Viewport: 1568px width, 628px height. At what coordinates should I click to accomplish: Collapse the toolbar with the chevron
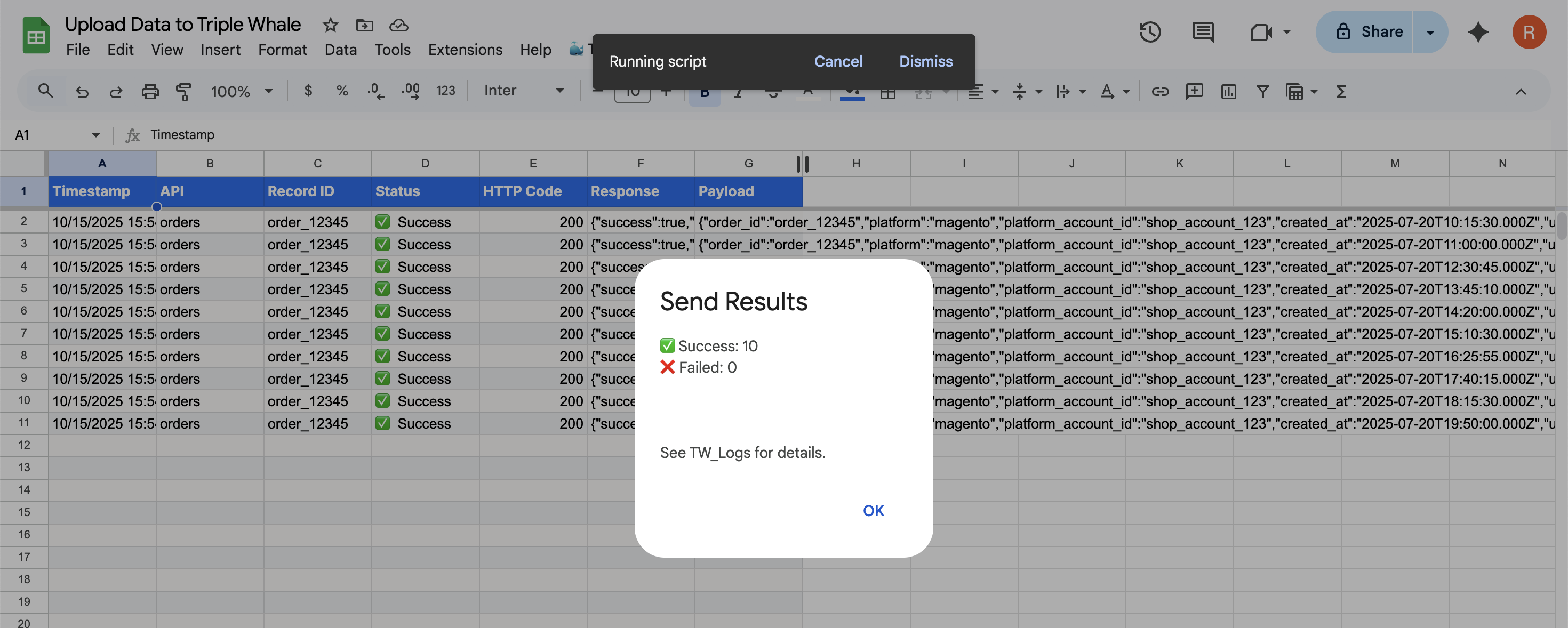coord(1520,91)
